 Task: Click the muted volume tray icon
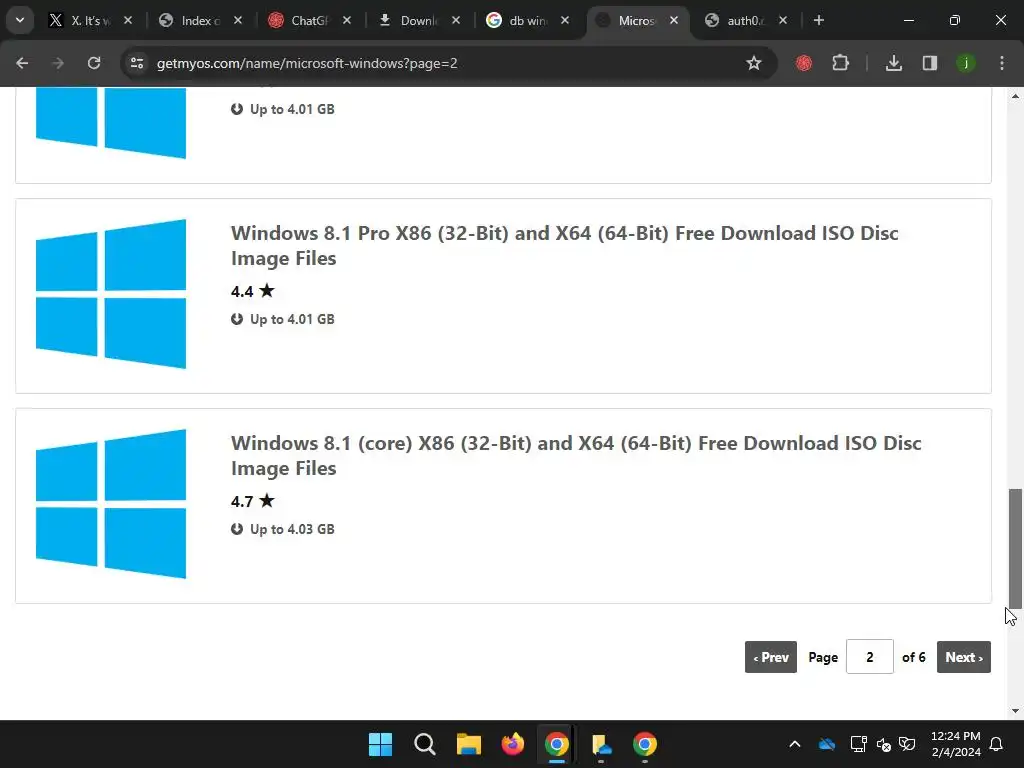[x=884, y=744]
